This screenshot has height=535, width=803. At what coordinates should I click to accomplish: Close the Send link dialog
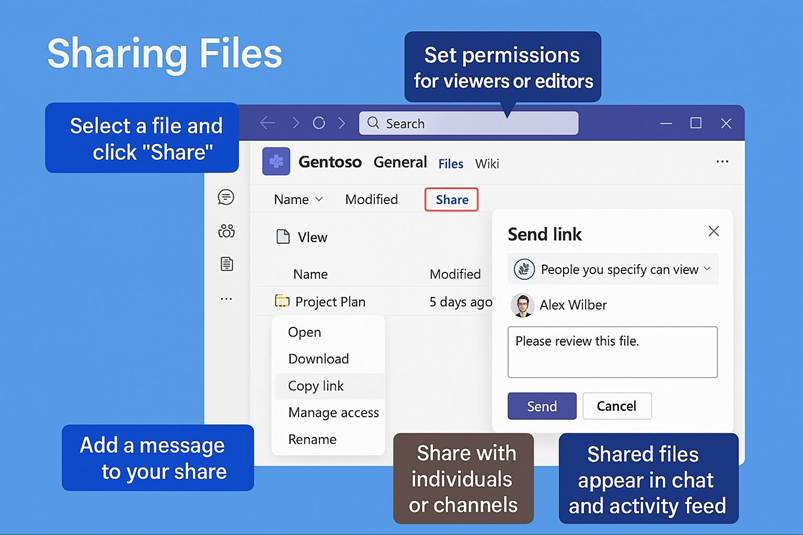click(x=713, y=231)
